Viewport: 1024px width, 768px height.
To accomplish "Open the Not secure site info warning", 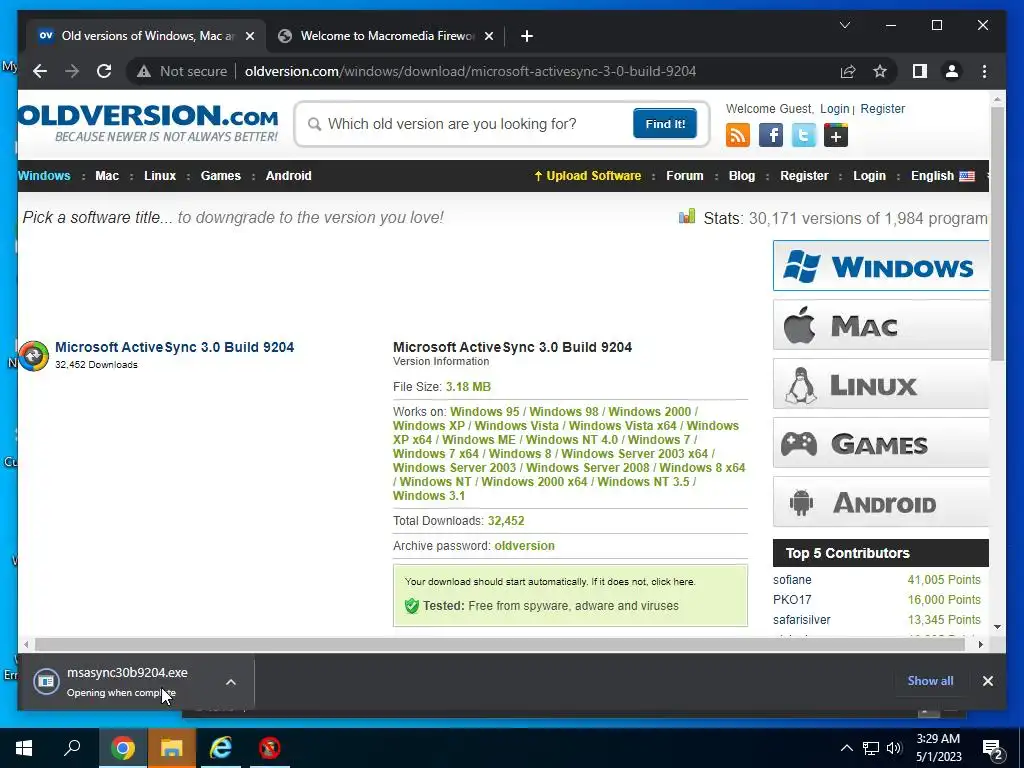I will [182, 71].
